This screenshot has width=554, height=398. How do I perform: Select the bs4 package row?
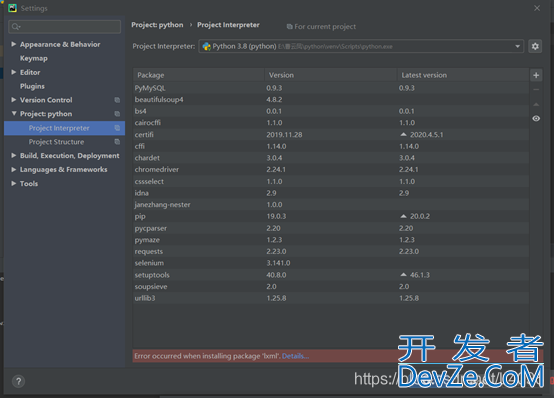[x=331, y=111]
